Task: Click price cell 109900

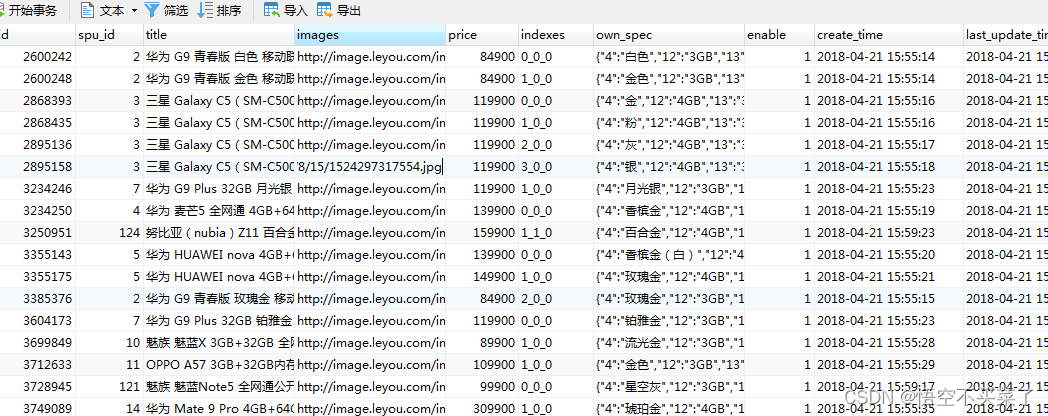Action: (x=482, y=366)
